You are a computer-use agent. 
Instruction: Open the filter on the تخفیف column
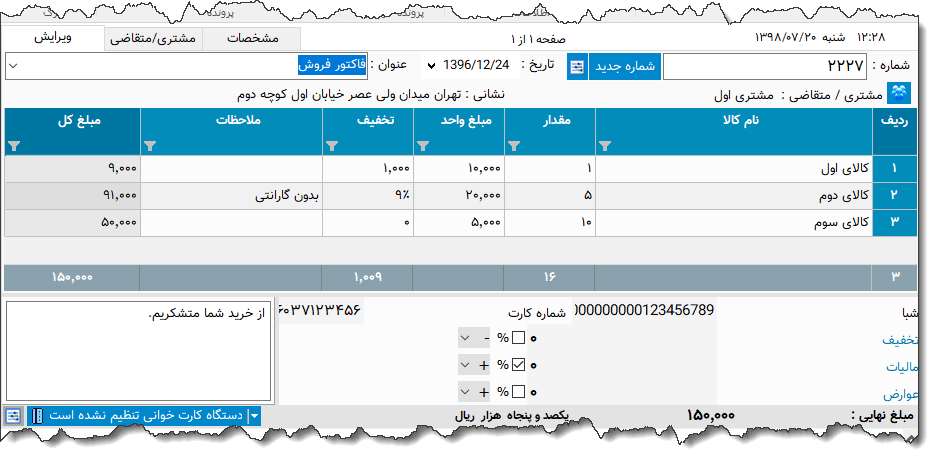pos(332,145)
